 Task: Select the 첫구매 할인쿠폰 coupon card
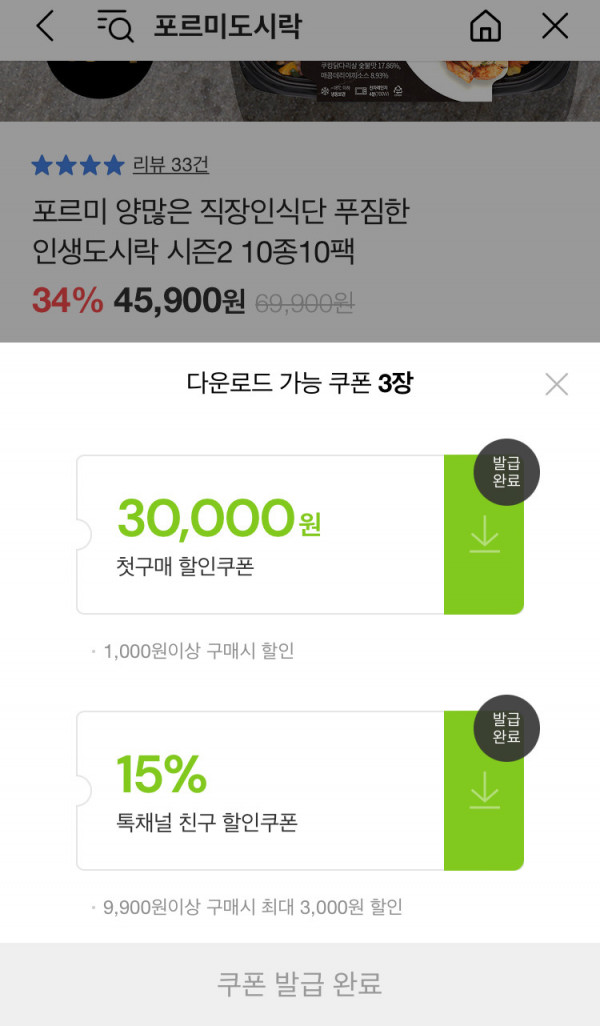[x=260, y=535]
